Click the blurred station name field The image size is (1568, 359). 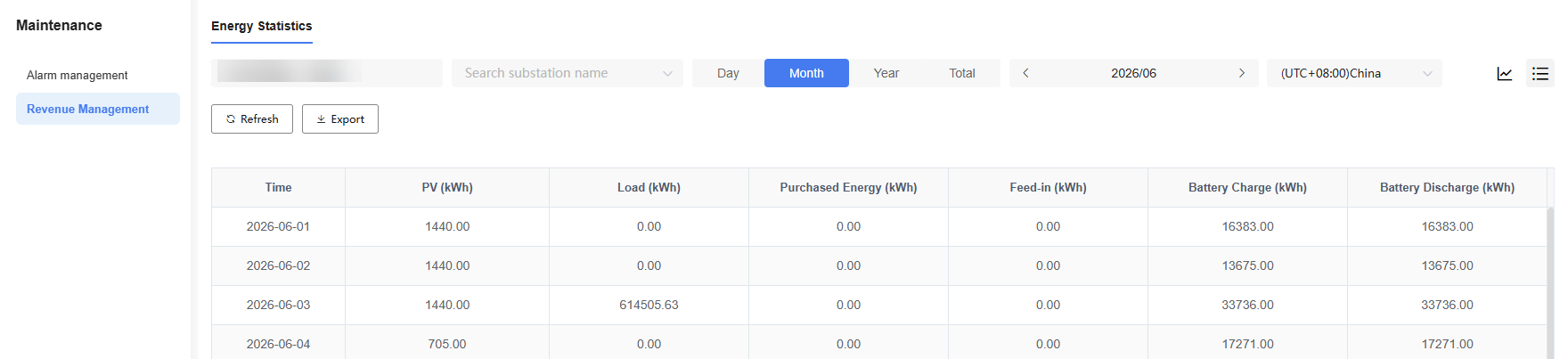[327, 73]
